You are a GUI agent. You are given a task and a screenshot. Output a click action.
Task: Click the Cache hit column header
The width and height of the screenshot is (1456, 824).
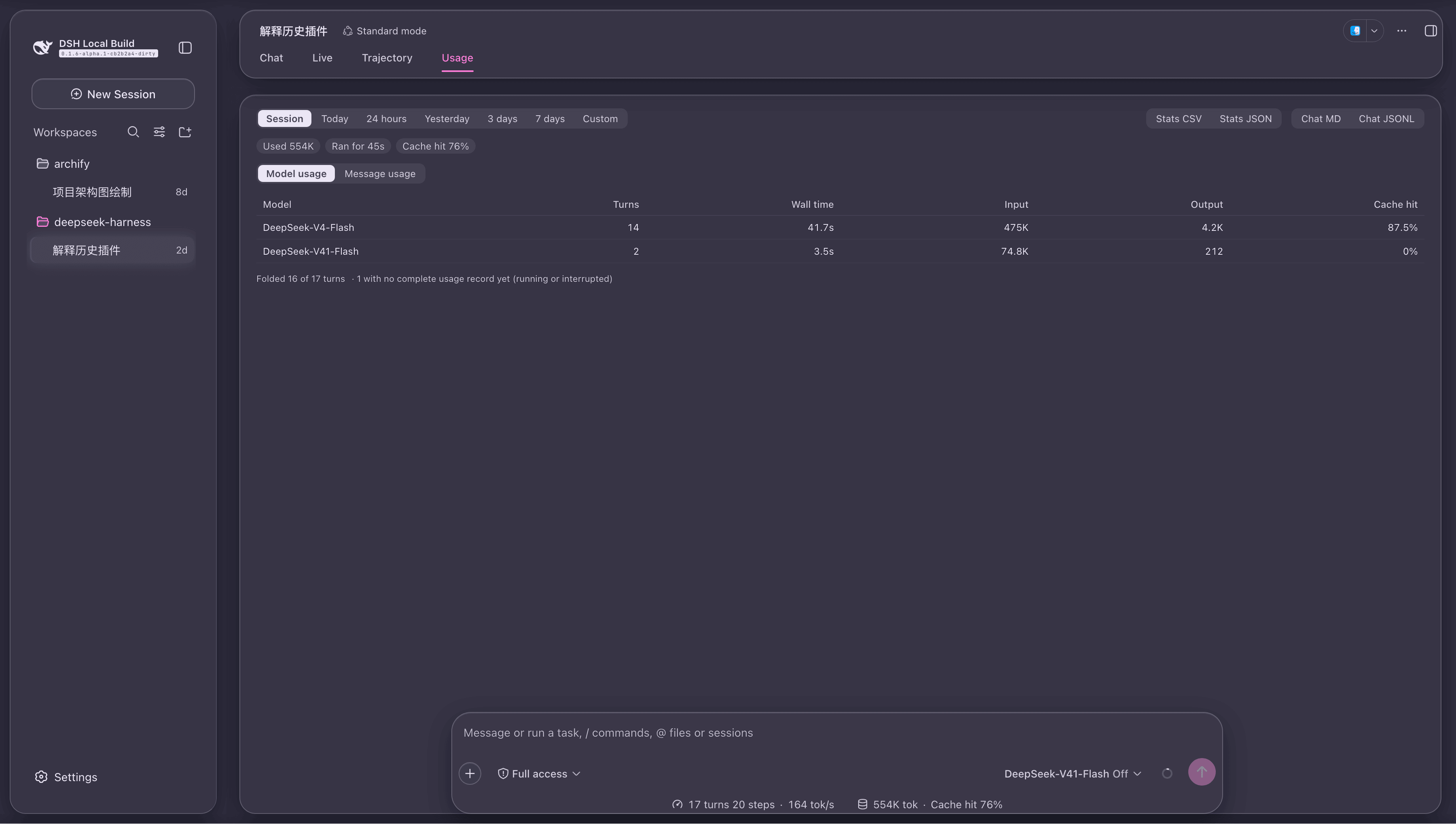pos(1395,204)
